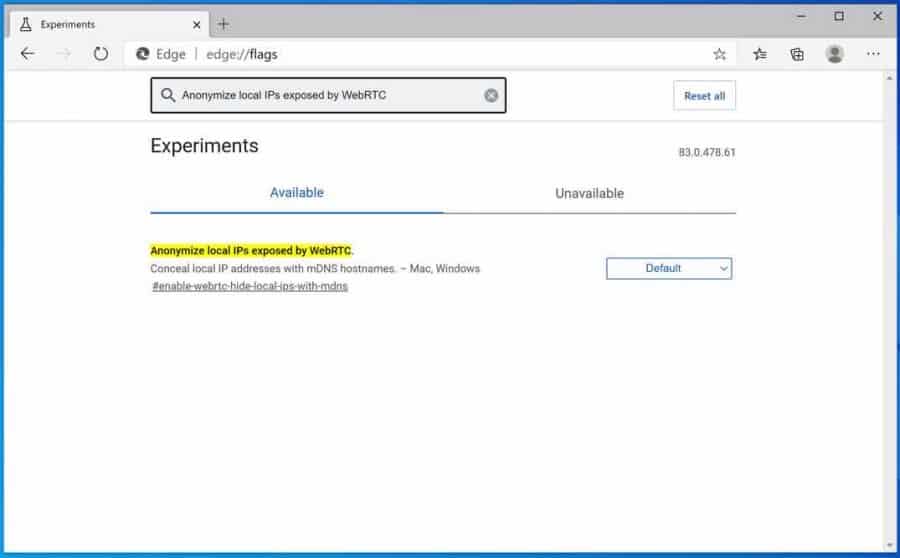Click the flask icon on Experiments tab
The image size is (900, 558).
pyautogui.click(x=25, y=24)
